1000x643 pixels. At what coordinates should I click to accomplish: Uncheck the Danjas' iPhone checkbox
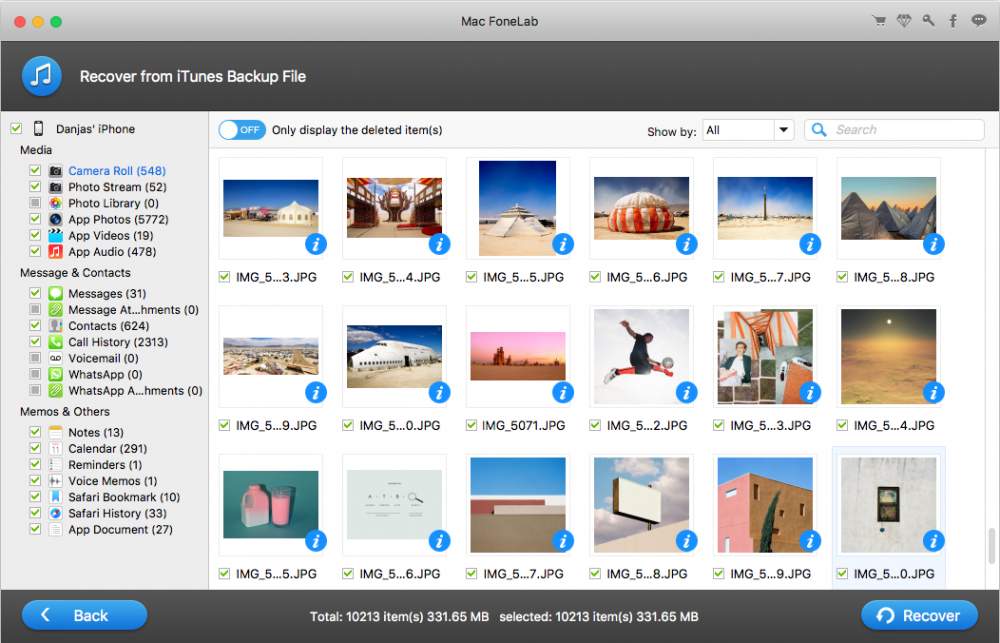pos(16,129)
